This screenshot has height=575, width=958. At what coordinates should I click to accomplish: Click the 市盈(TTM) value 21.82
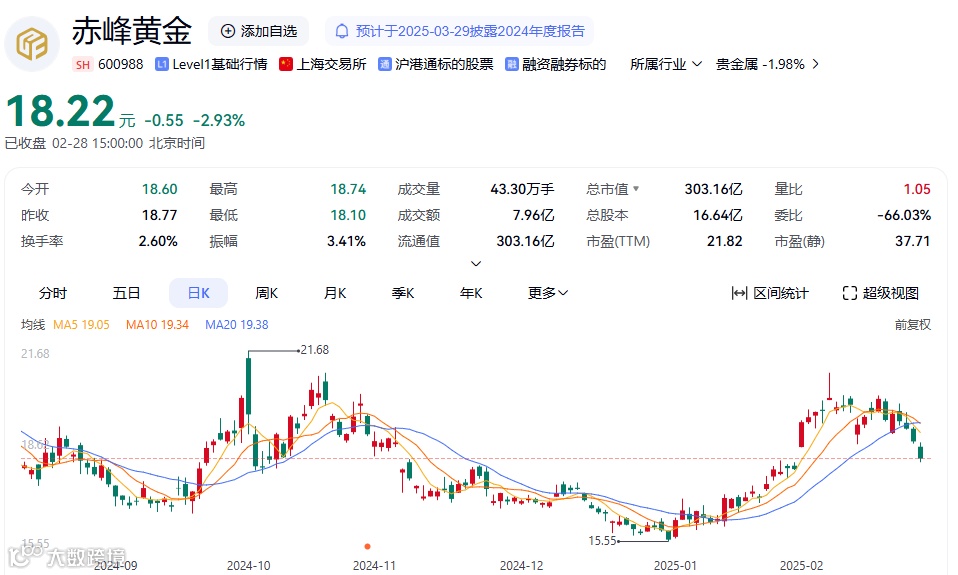[x=725, y=241]
